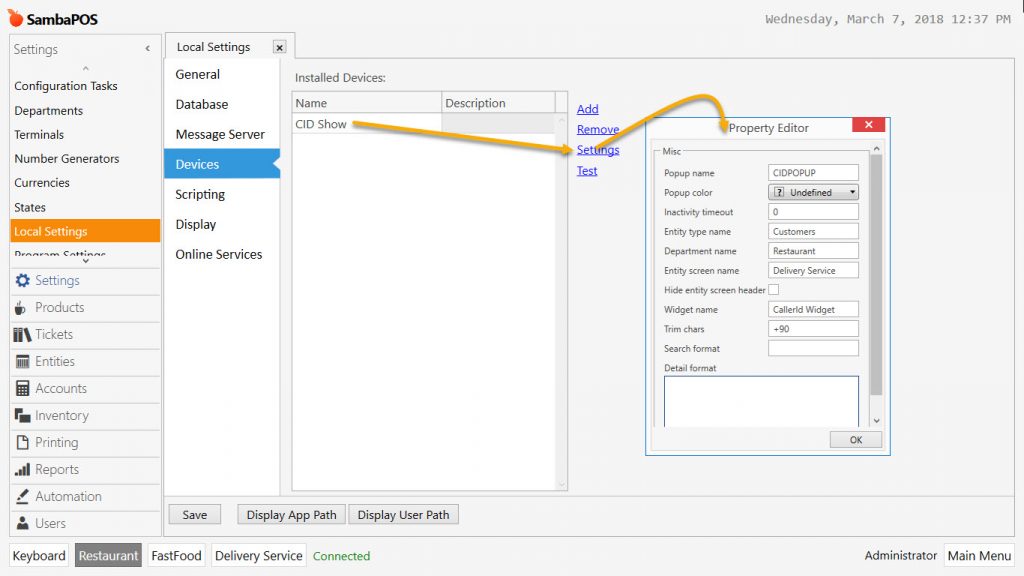Click the Trim chars field

pos(813,328)
